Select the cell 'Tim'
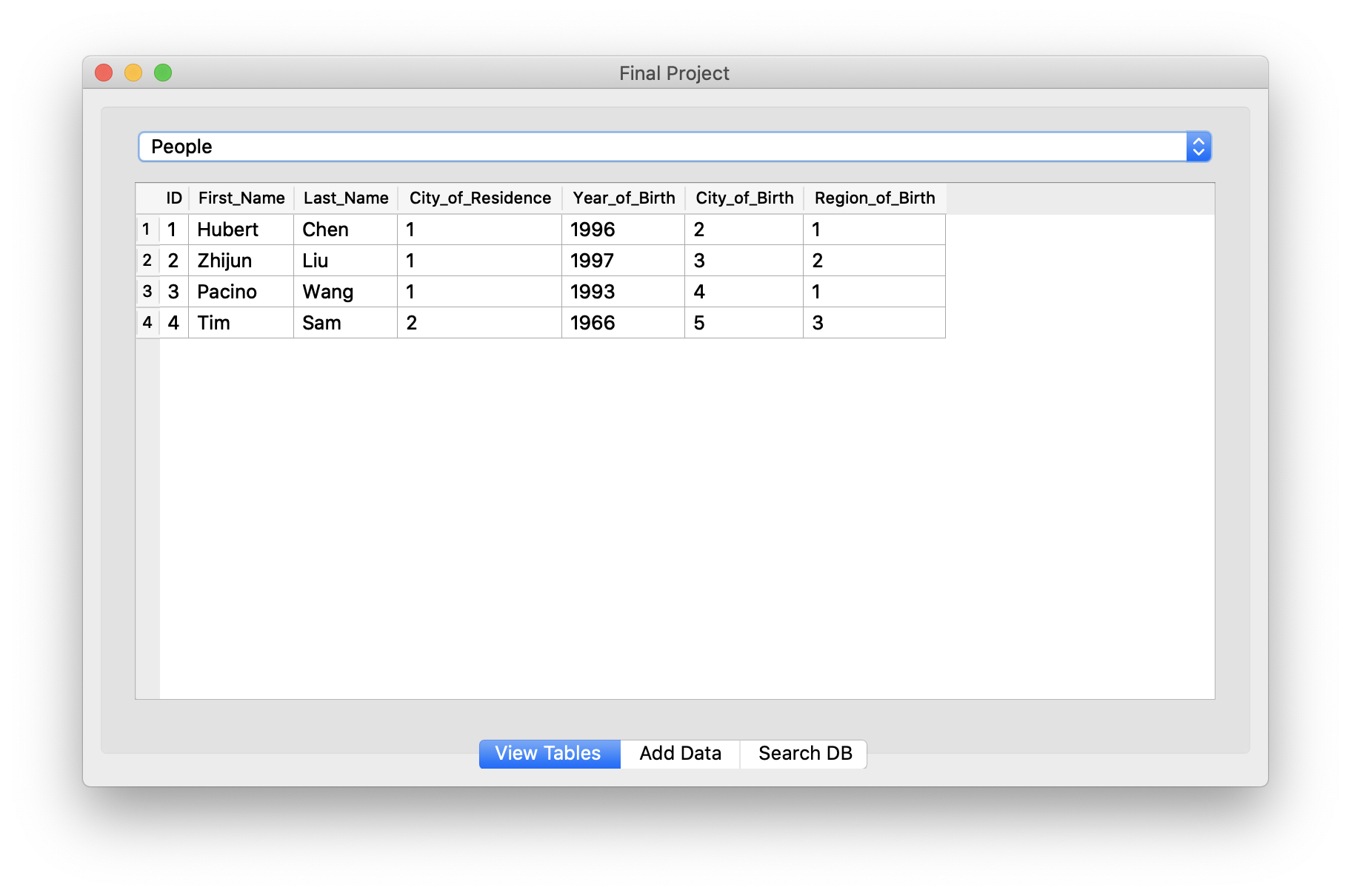The width and height of the screenshot is (1351, 896). [241, 323]
